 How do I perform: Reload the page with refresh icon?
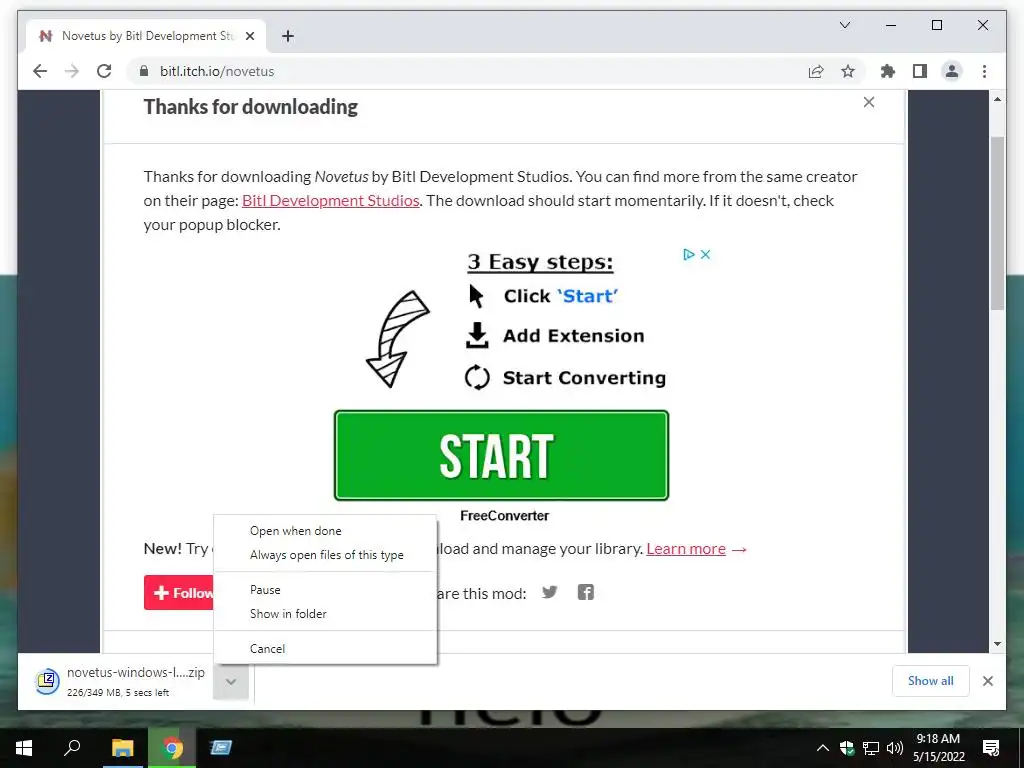click(x=104, y=71)
